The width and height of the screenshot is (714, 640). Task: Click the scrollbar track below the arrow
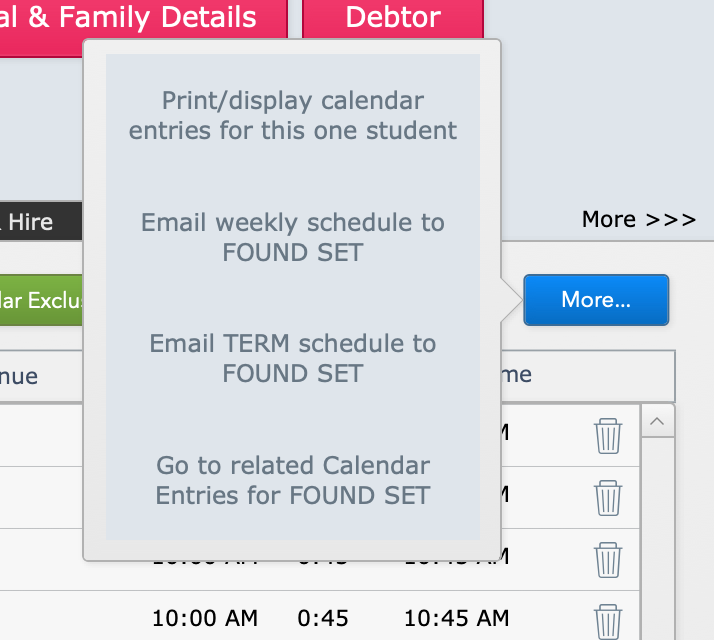point(657,538)
